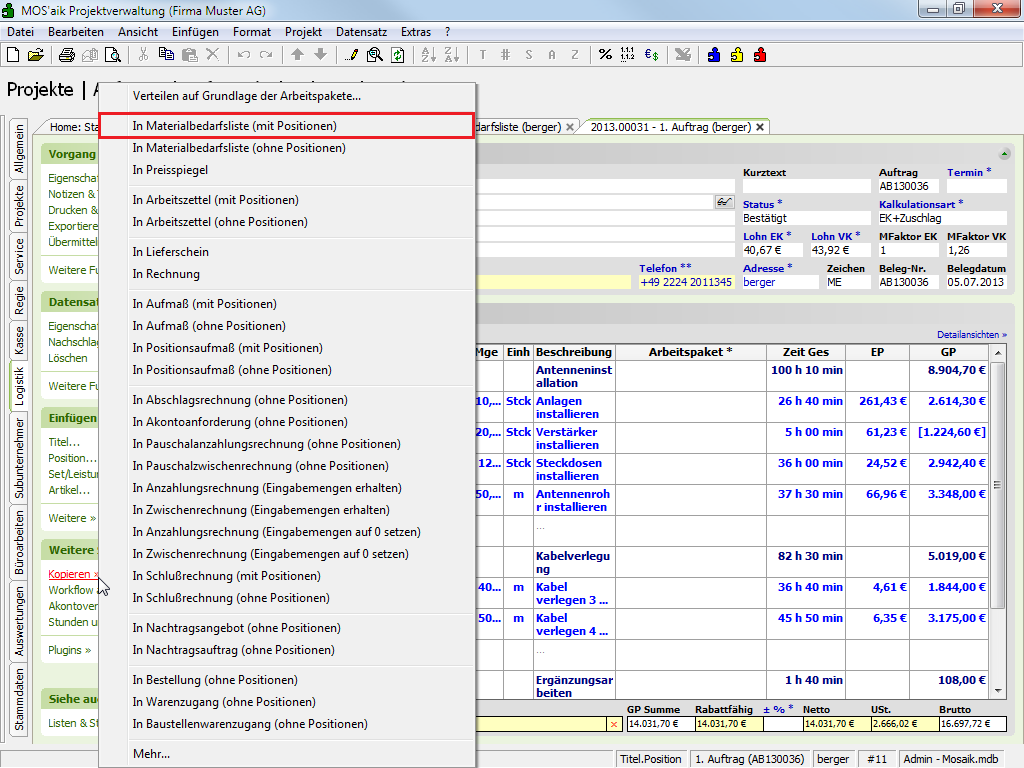Viewport: 1024px width, 768px height.
Task: Expand the Weitere » entry under Einfügen
Action: click(72, 518)
